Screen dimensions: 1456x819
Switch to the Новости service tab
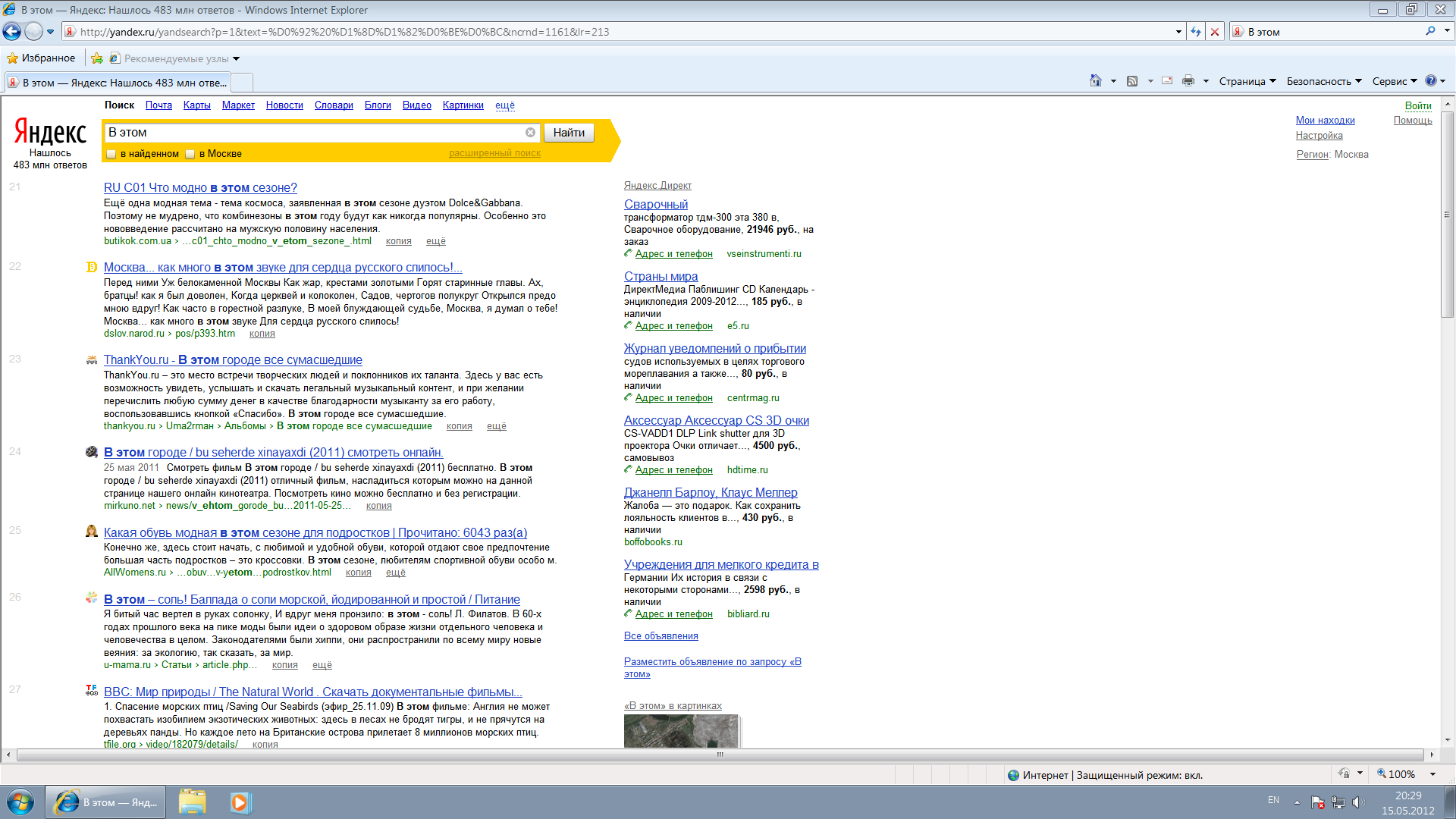point(284,105)
